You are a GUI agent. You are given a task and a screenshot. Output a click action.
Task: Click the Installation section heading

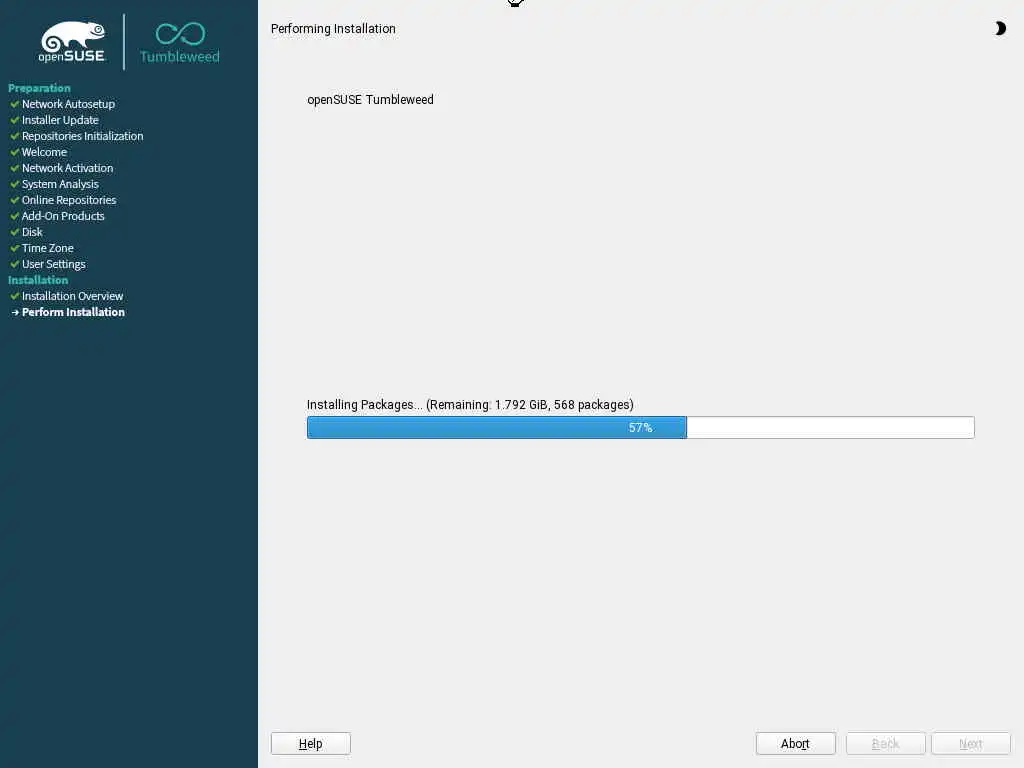click(38, 280)
